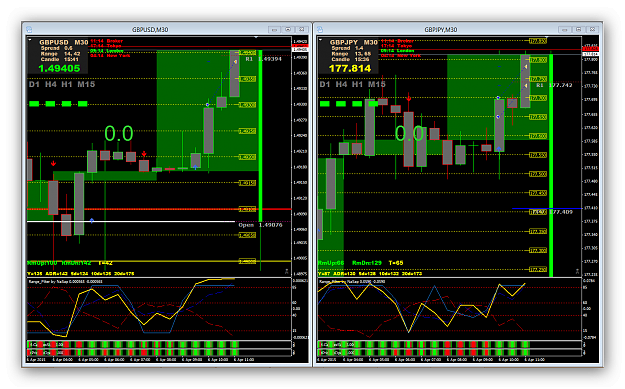Click the New York session time in GBPJPY chart

coord(400,55)
